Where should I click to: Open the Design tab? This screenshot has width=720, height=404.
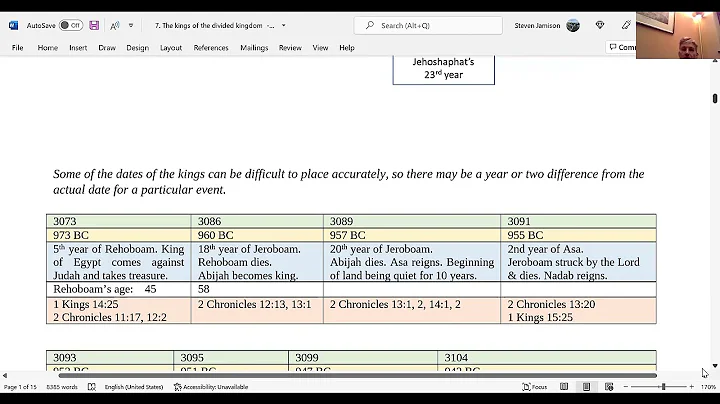pyautogui.click(x=138, y=48)
